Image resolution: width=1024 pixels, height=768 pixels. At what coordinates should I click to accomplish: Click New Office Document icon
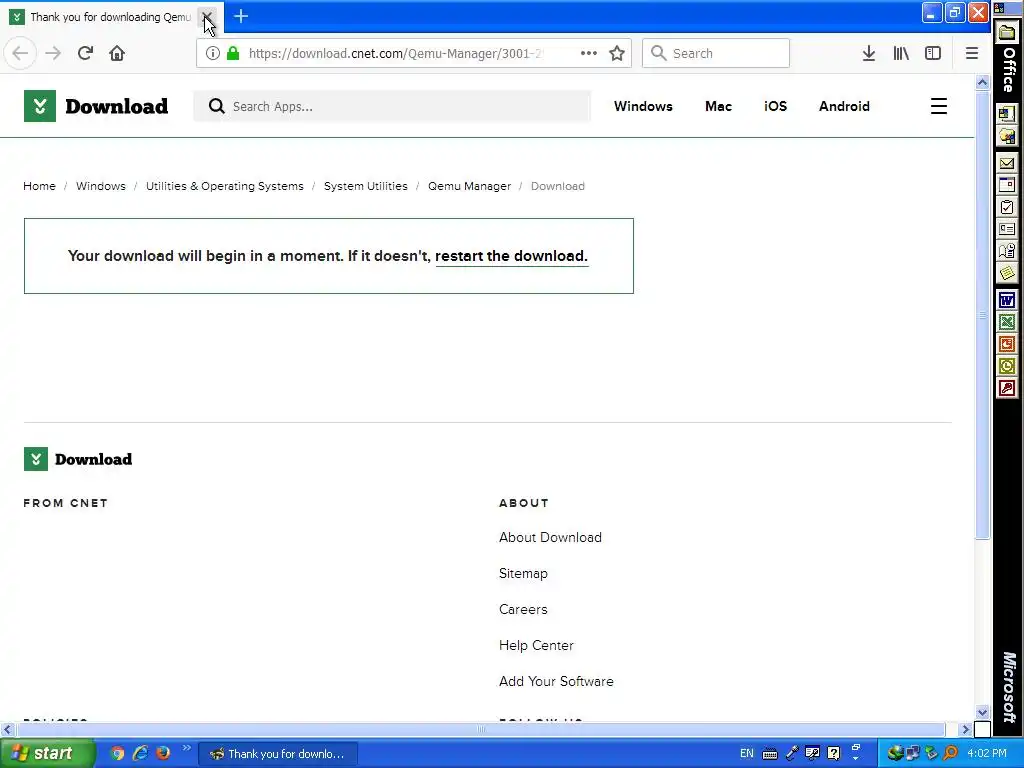point(1006,114)
